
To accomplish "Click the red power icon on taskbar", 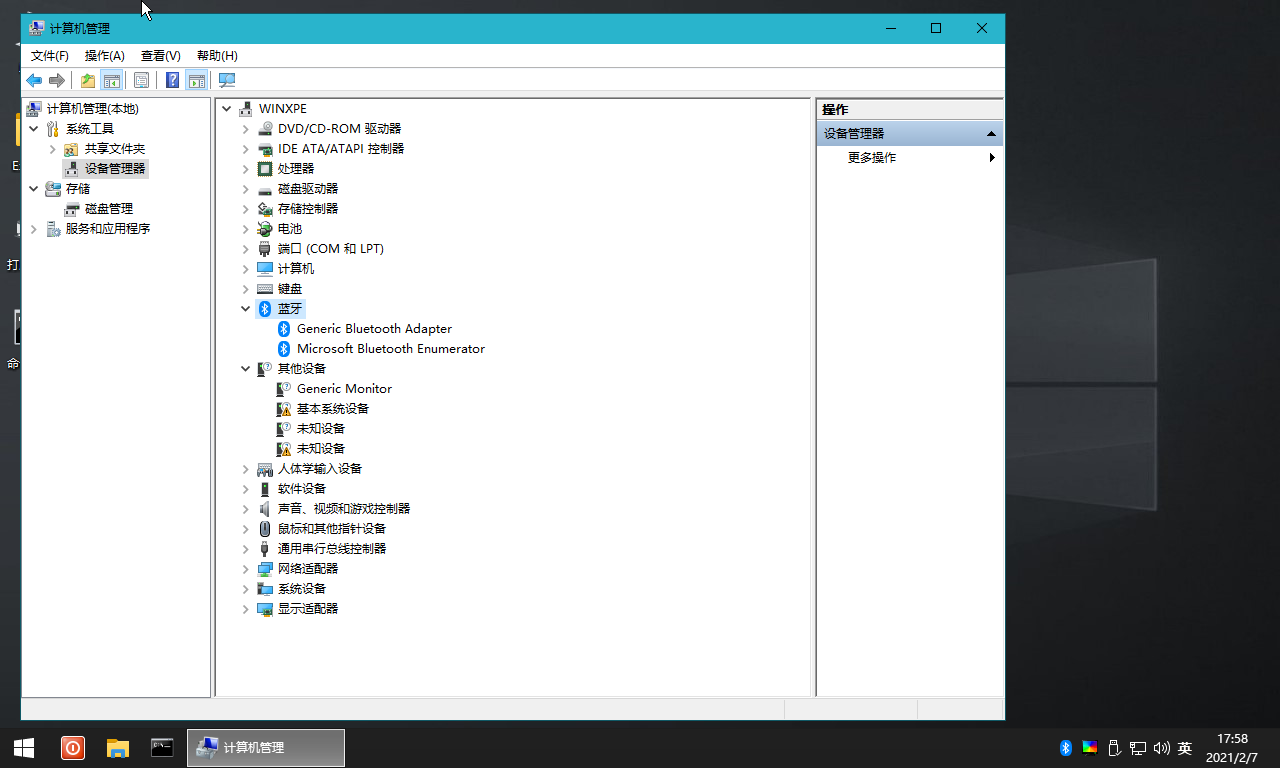I will click(x=73, y=748).
